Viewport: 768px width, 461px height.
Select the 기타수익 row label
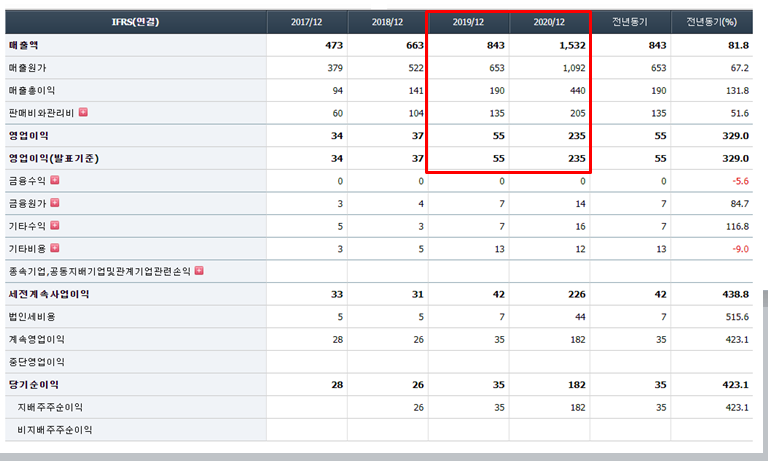(x=27, y=226)
